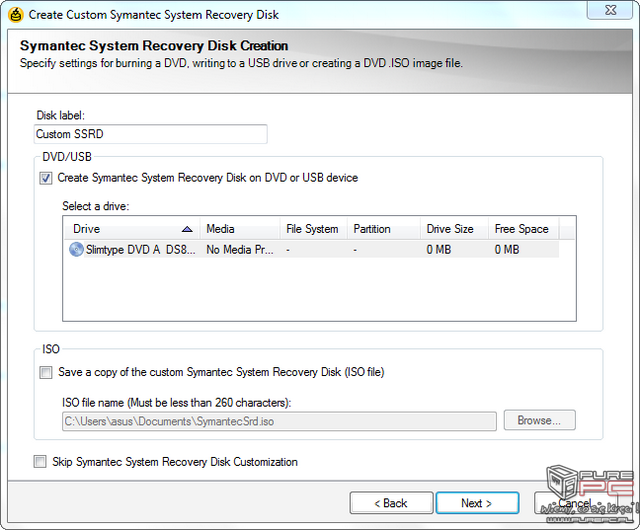Cancel the recovery disk wizard

tap(575, 503)
